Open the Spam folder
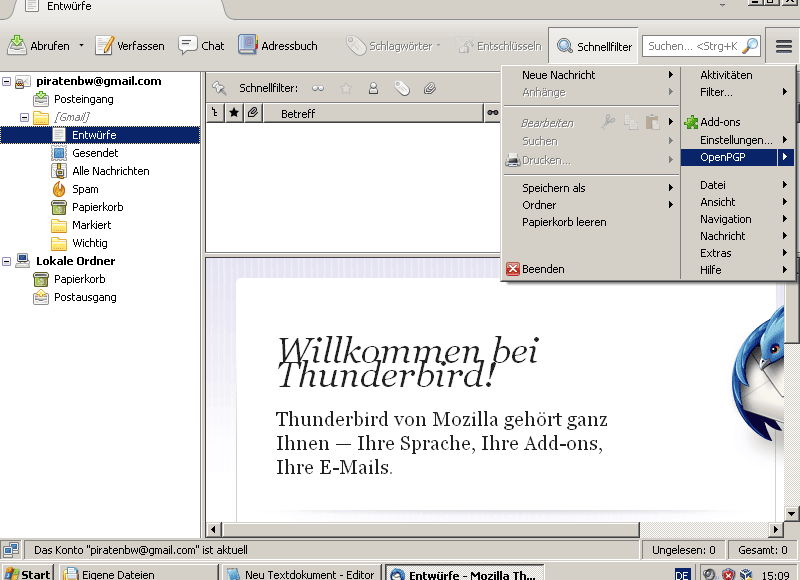The image size is (800, 580). (x=85, y=189)
